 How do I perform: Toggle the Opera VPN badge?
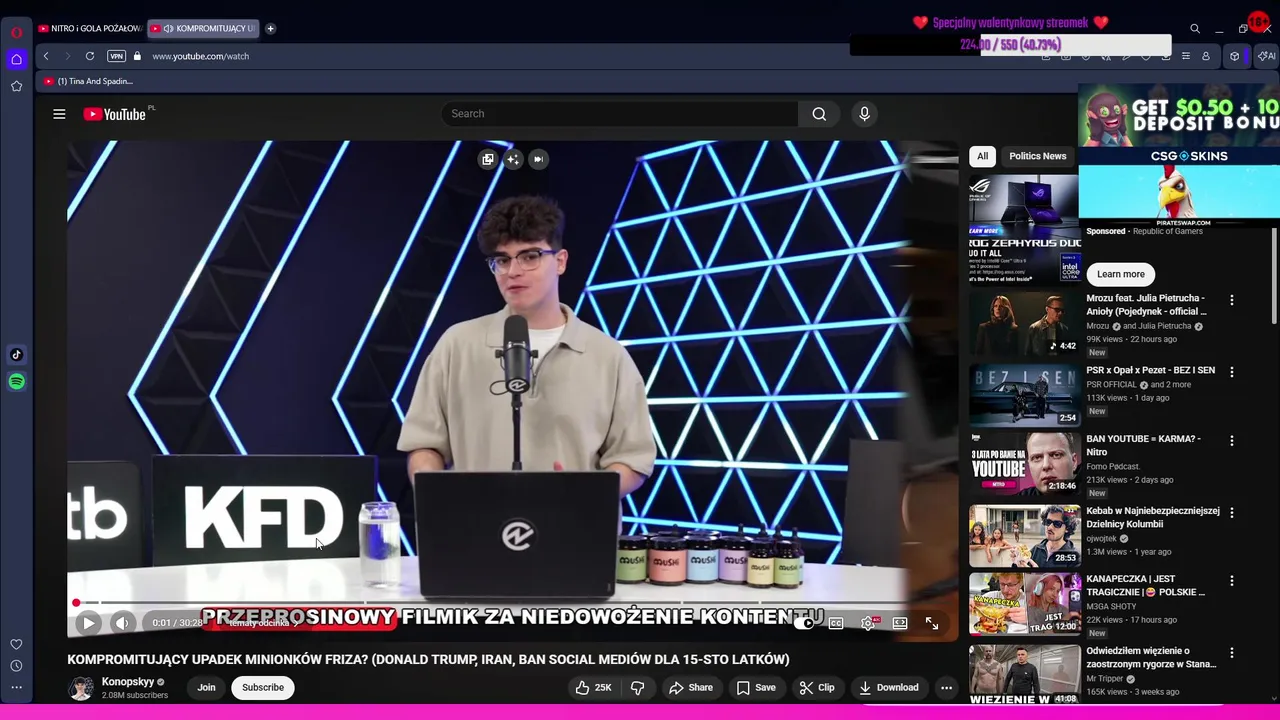(117, 56)
